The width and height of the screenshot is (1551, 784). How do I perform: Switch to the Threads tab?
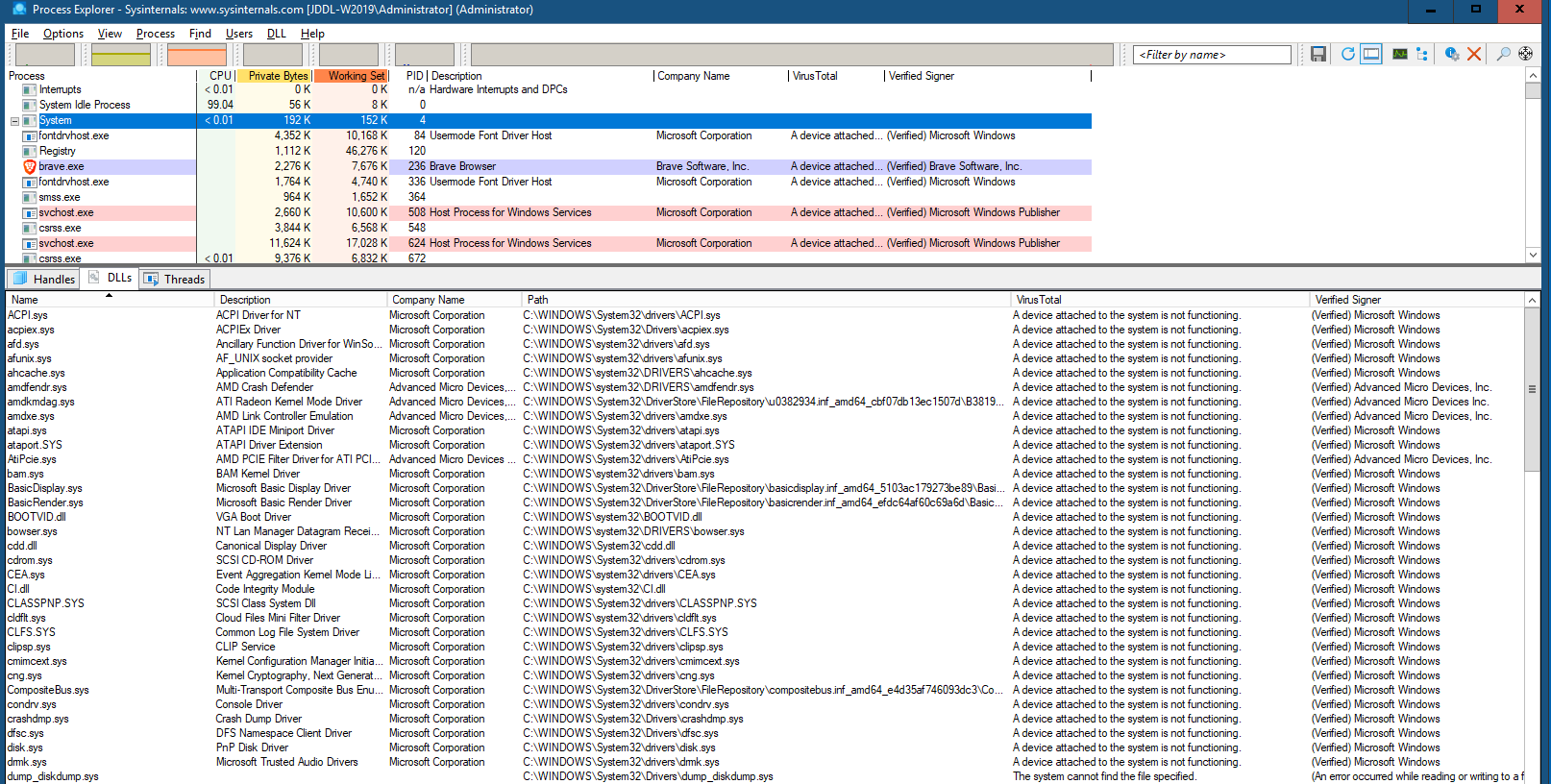pyautogui.click(x=174, y=279)
